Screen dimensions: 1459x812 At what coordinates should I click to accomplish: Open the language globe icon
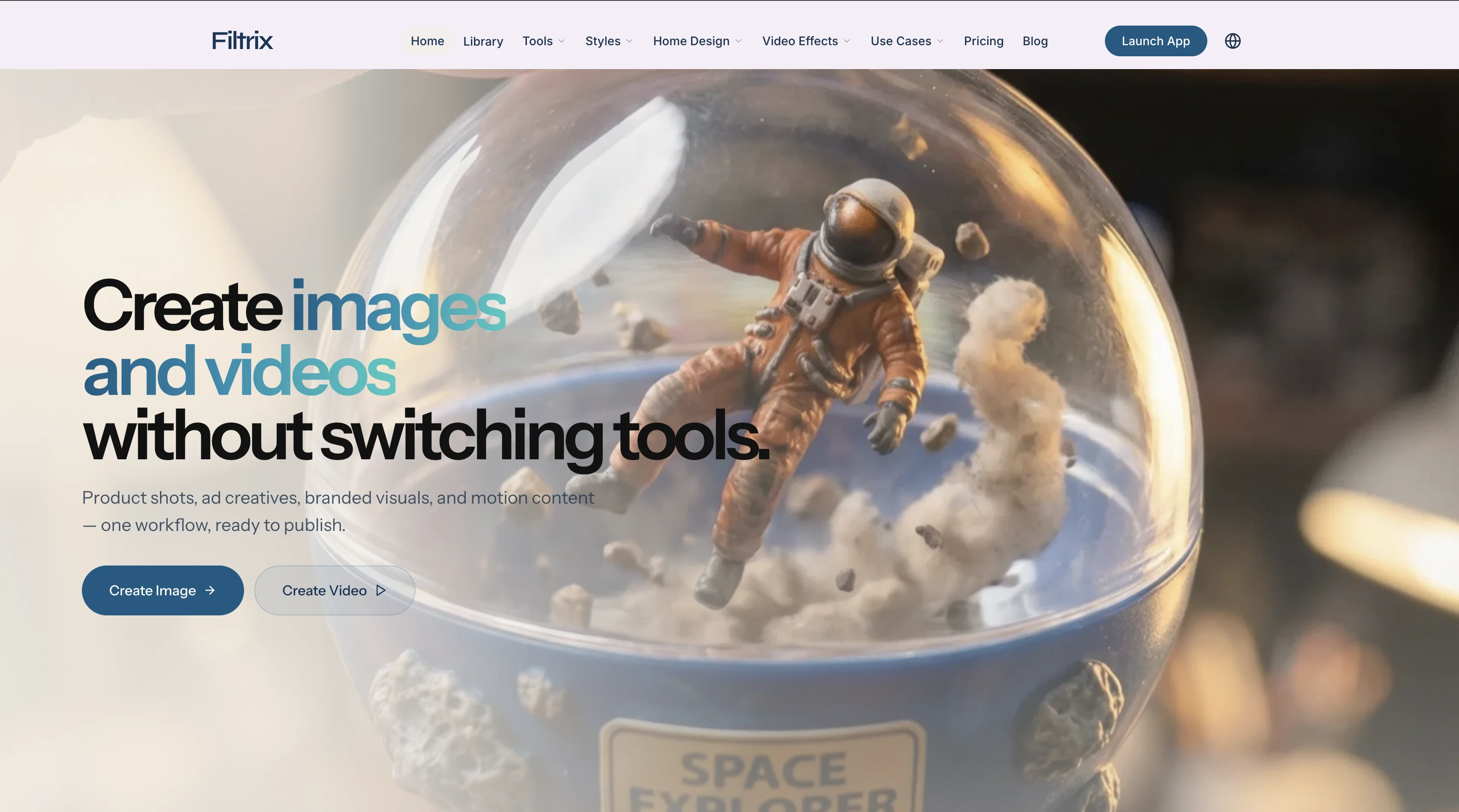click(x=1232, y=41)
